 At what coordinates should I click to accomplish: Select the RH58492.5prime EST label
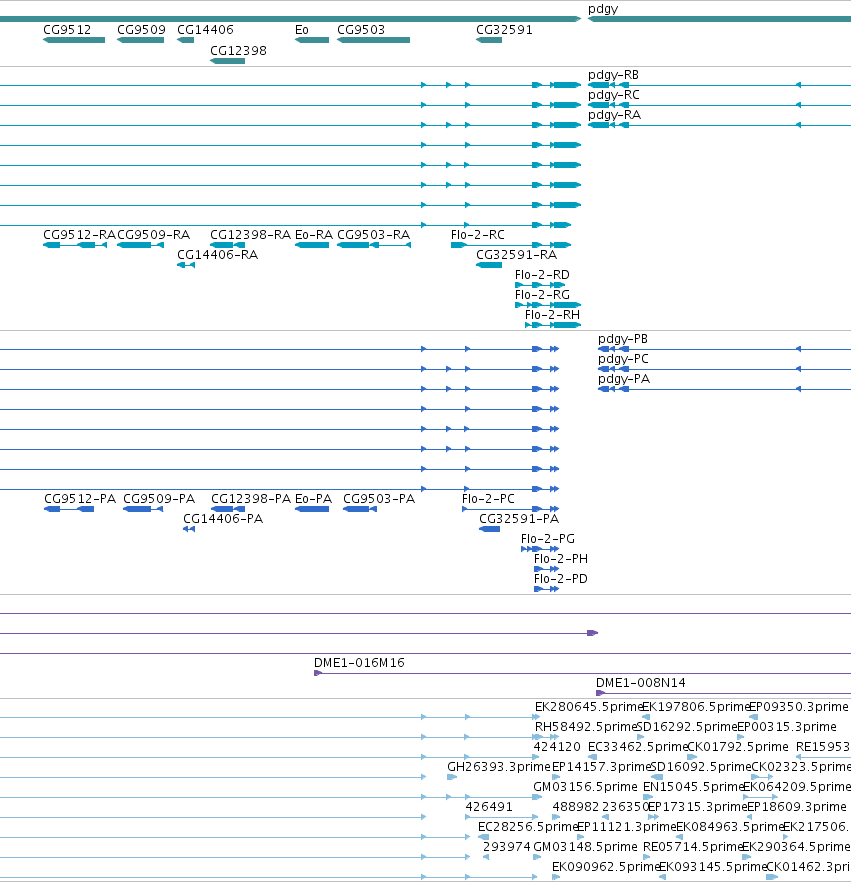(586, 727)
